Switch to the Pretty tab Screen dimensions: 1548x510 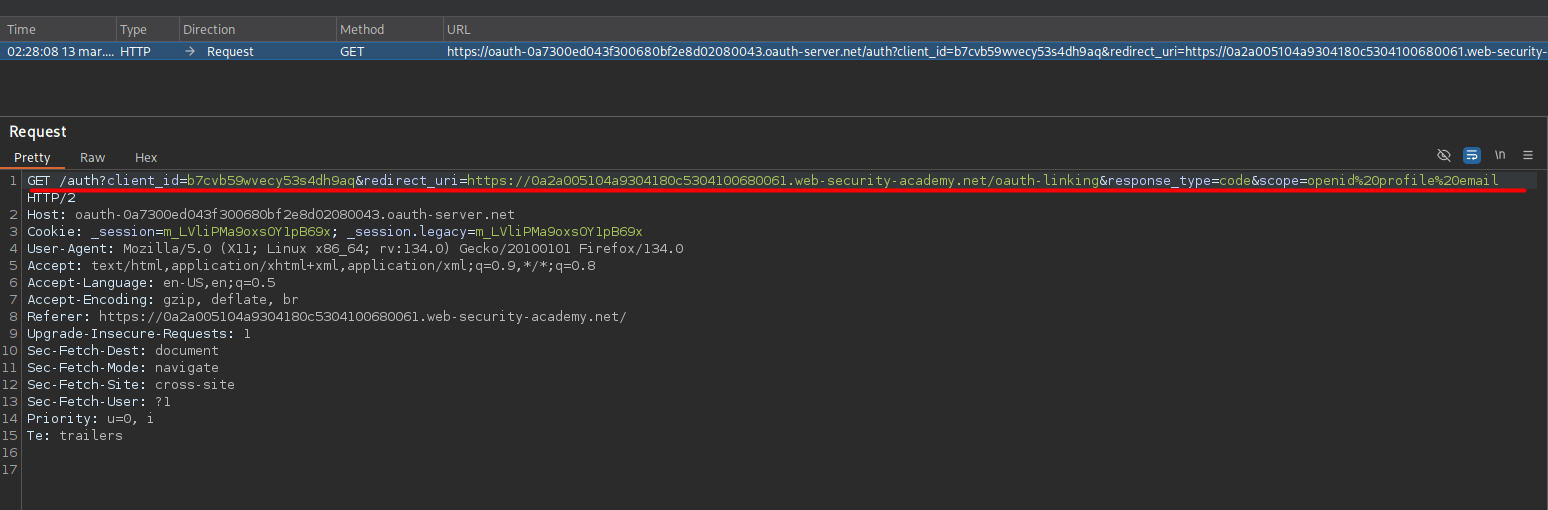coord(32,158)
